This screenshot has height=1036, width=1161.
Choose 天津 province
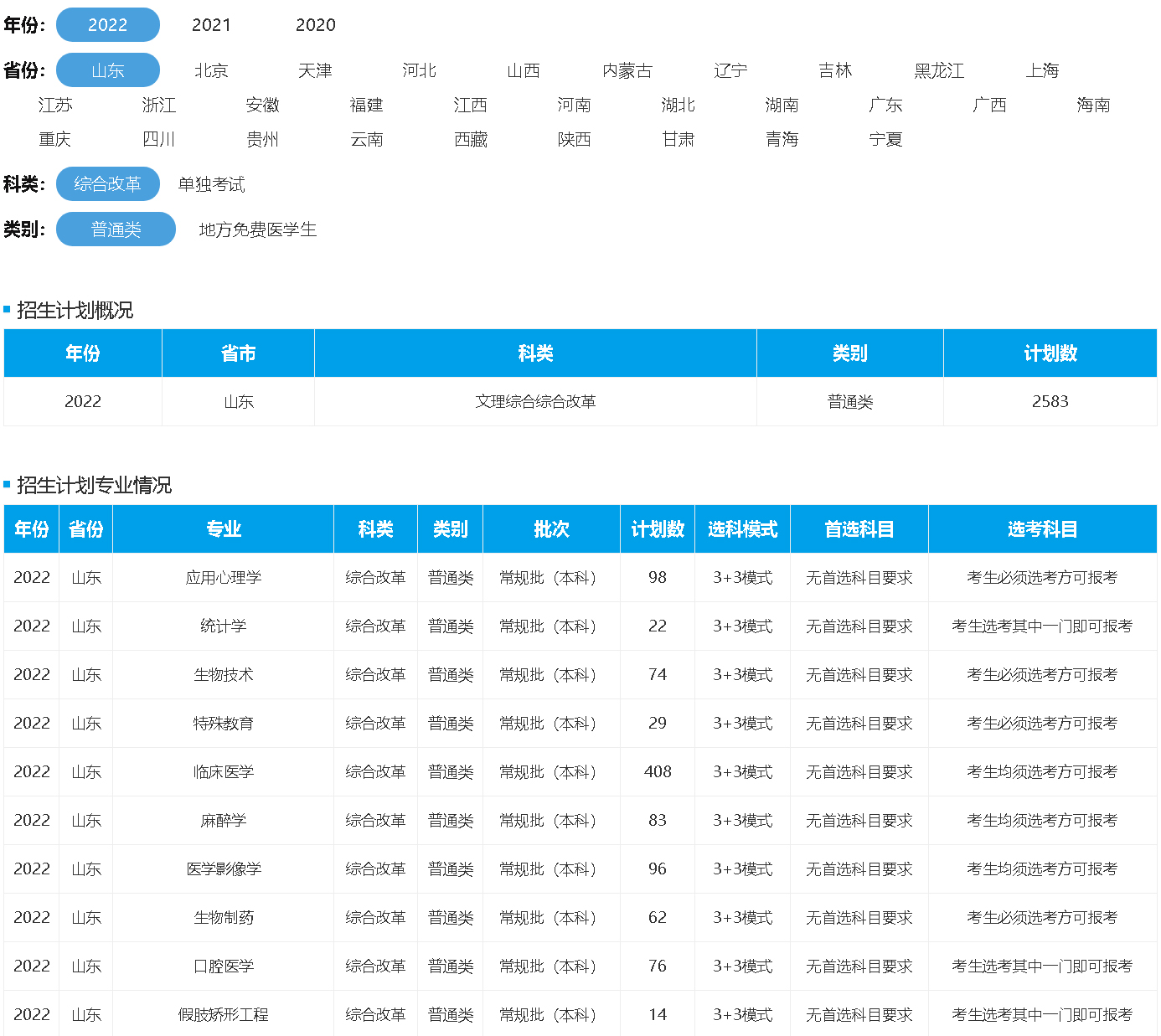tap(316, 70)
